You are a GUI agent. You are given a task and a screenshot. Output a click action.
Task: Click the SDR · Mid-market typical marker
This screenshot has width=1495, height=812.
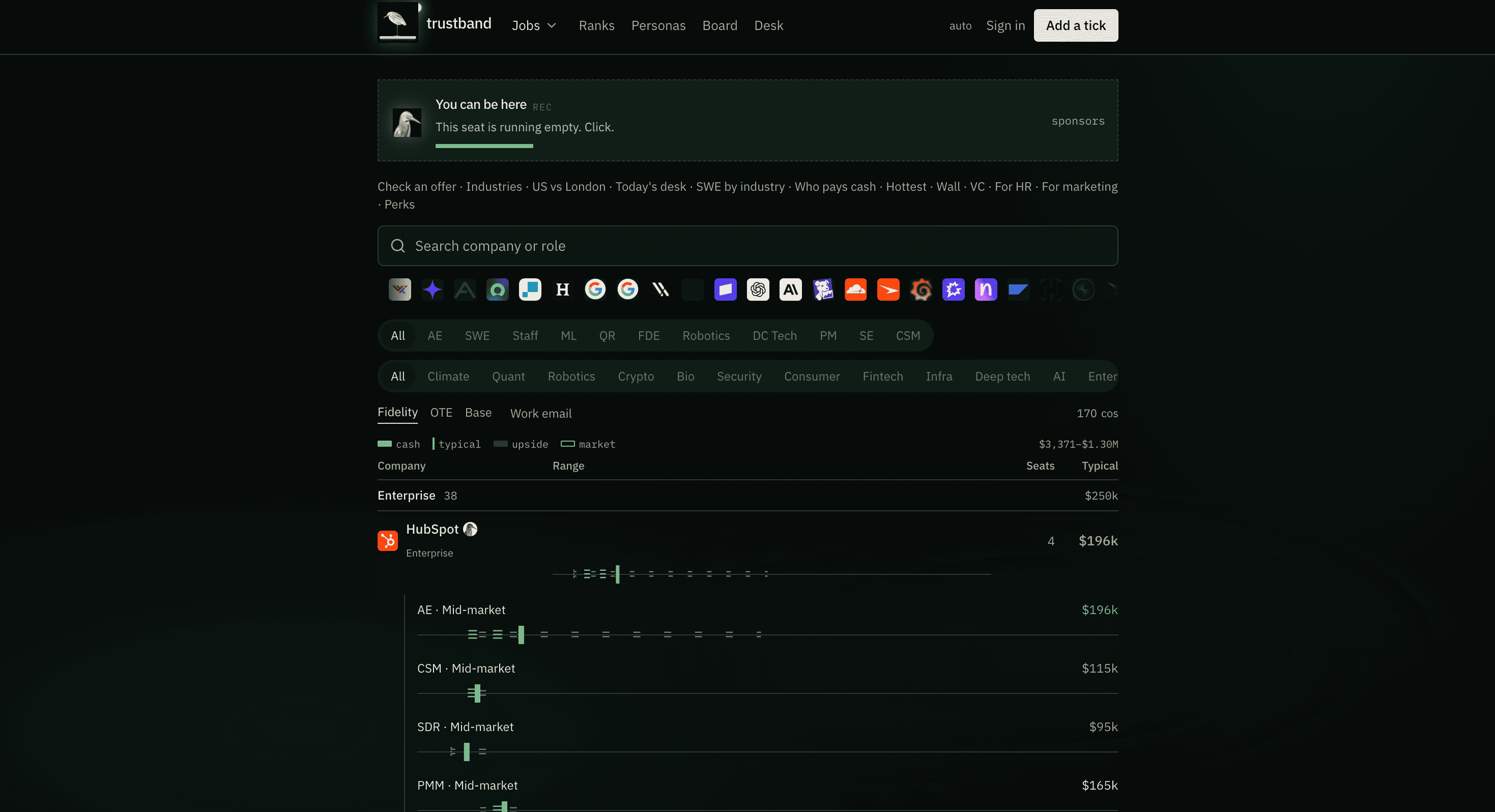click(x=467, y=751)
